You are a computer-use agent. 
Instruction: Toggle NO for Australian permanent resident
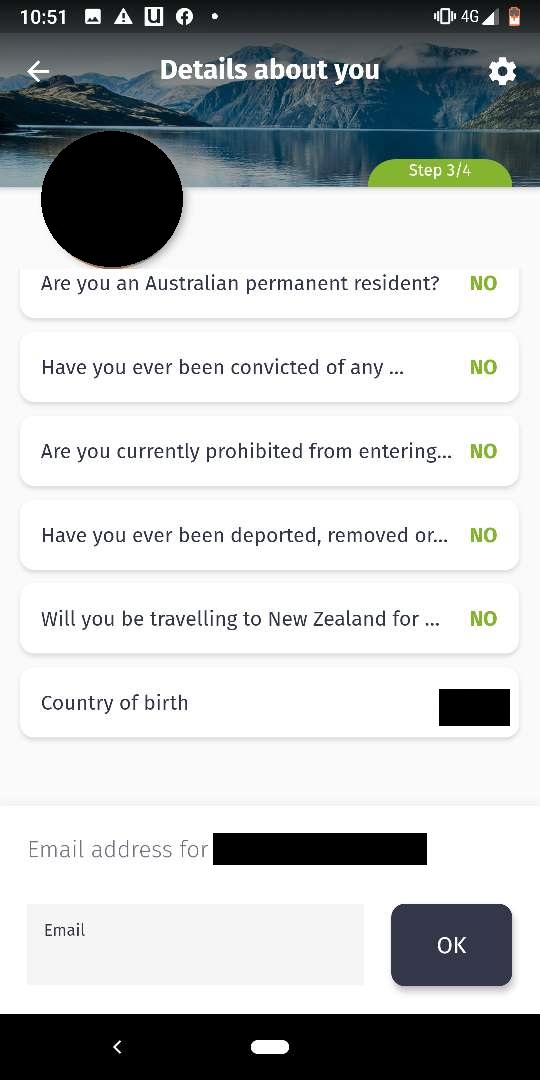point(483,283)
